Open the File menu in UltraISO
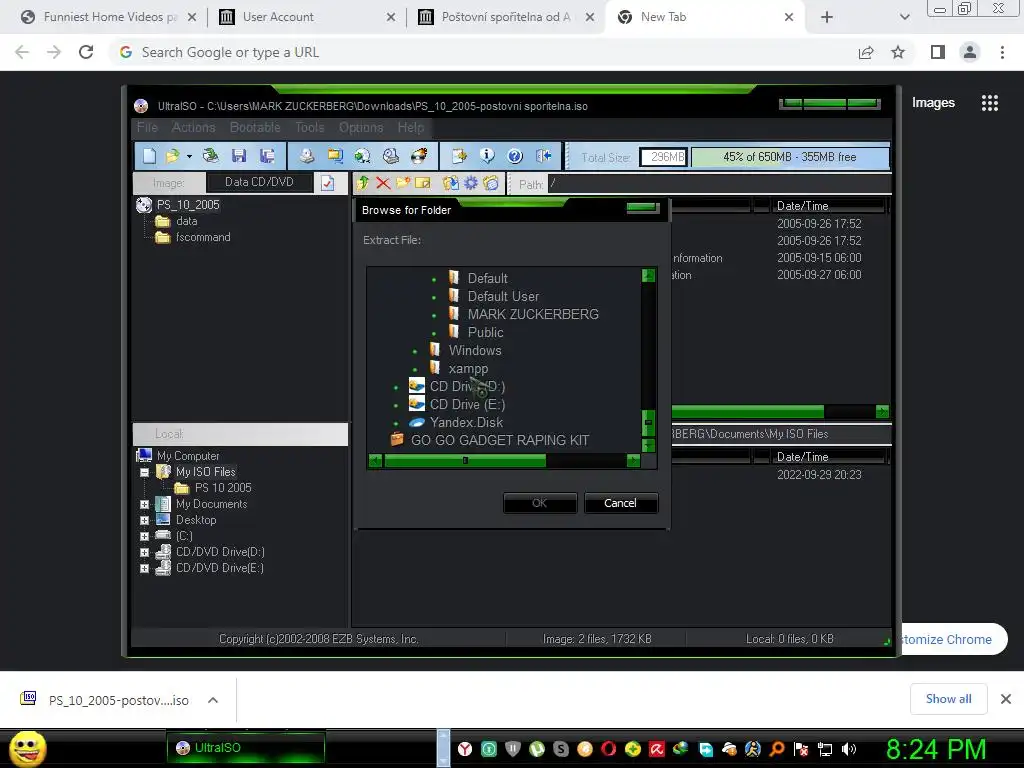Screen dimensions: 1024x768 (147, 127)
